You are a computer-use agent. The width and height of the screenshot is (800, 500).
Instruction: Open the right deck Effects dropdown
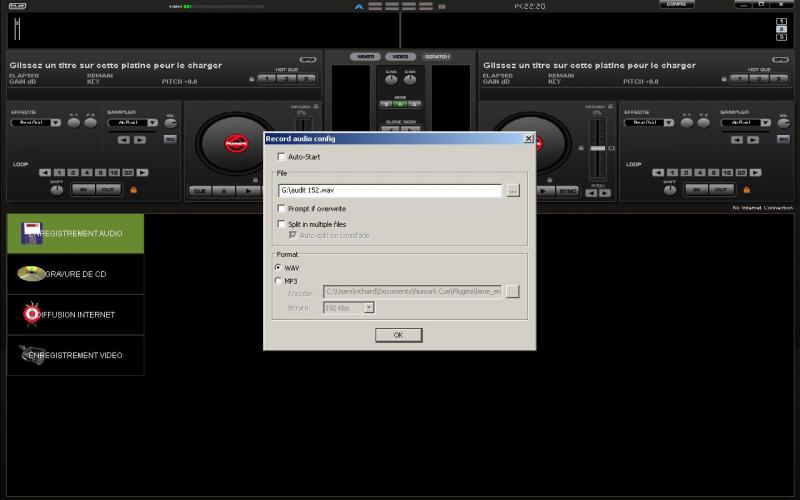(x=649, y=122)
